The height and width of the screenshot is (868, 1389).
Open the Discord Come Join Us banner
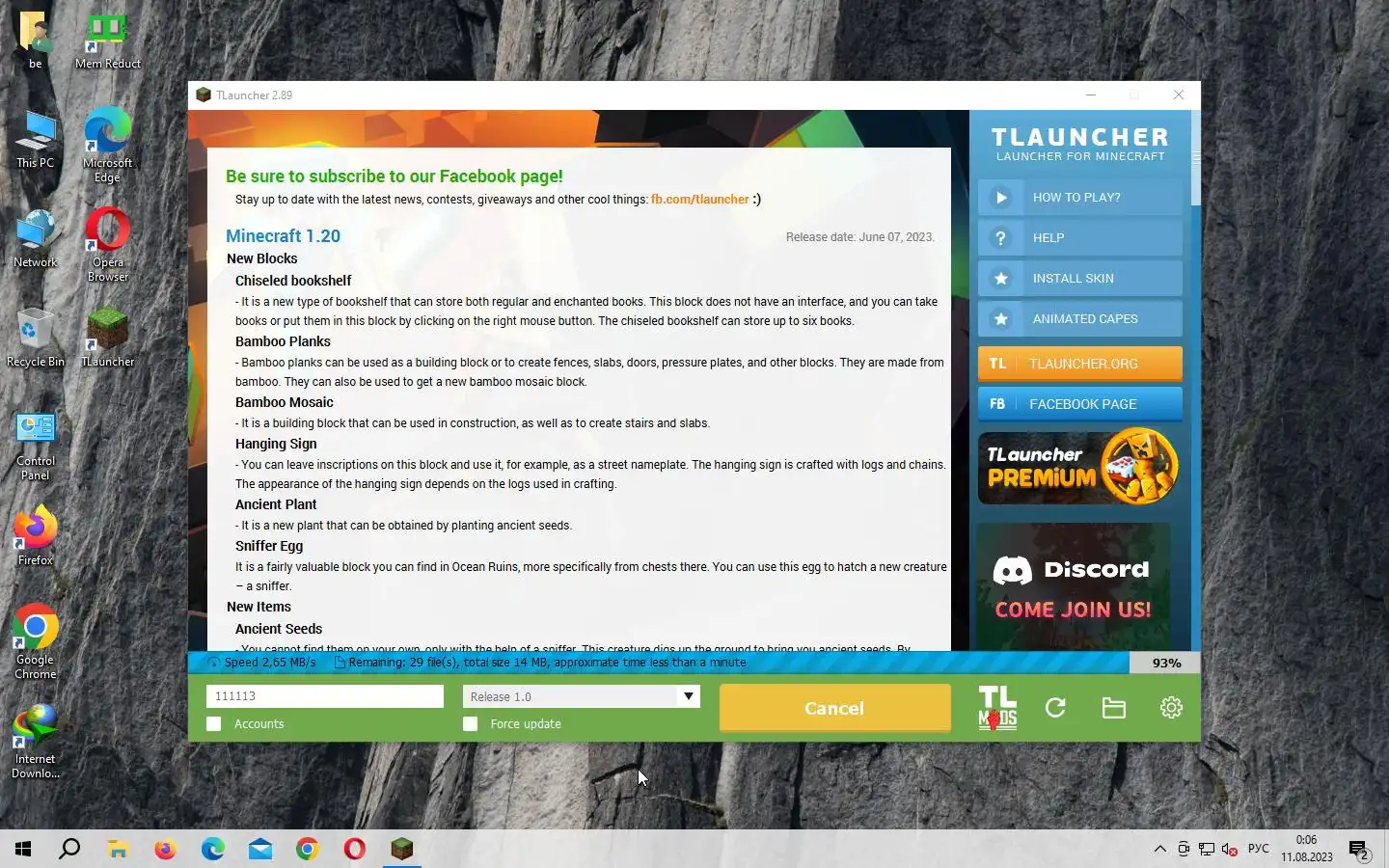(x=1073, y=586)
